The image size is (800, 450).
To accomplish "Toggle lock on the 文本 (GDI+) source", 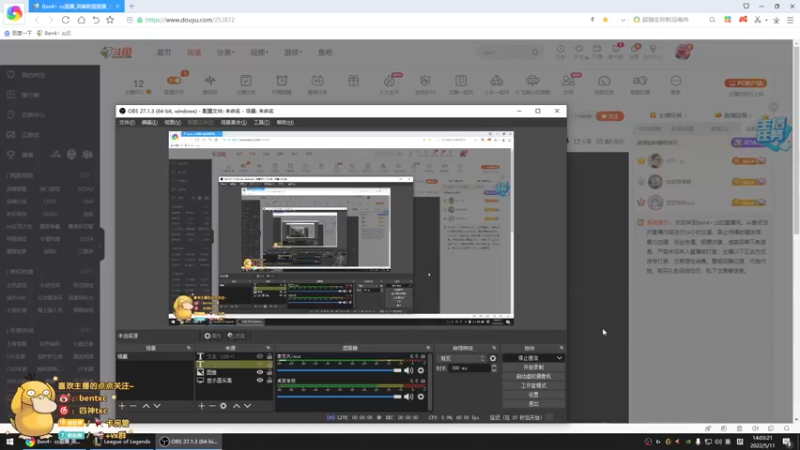I will (269, 357).
